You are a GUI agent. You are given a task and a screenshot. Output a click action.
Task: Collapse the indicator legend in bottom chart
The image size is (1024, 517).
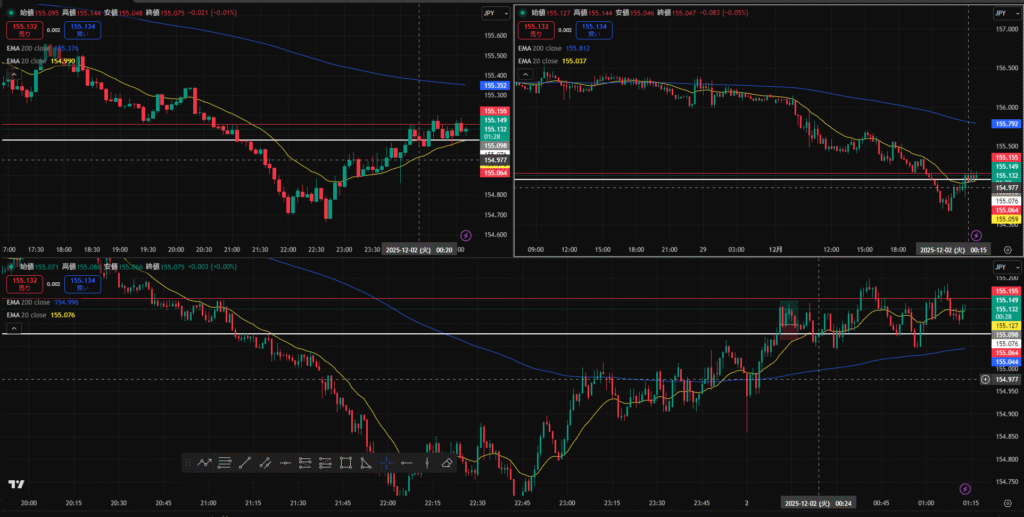pos(14,327)
